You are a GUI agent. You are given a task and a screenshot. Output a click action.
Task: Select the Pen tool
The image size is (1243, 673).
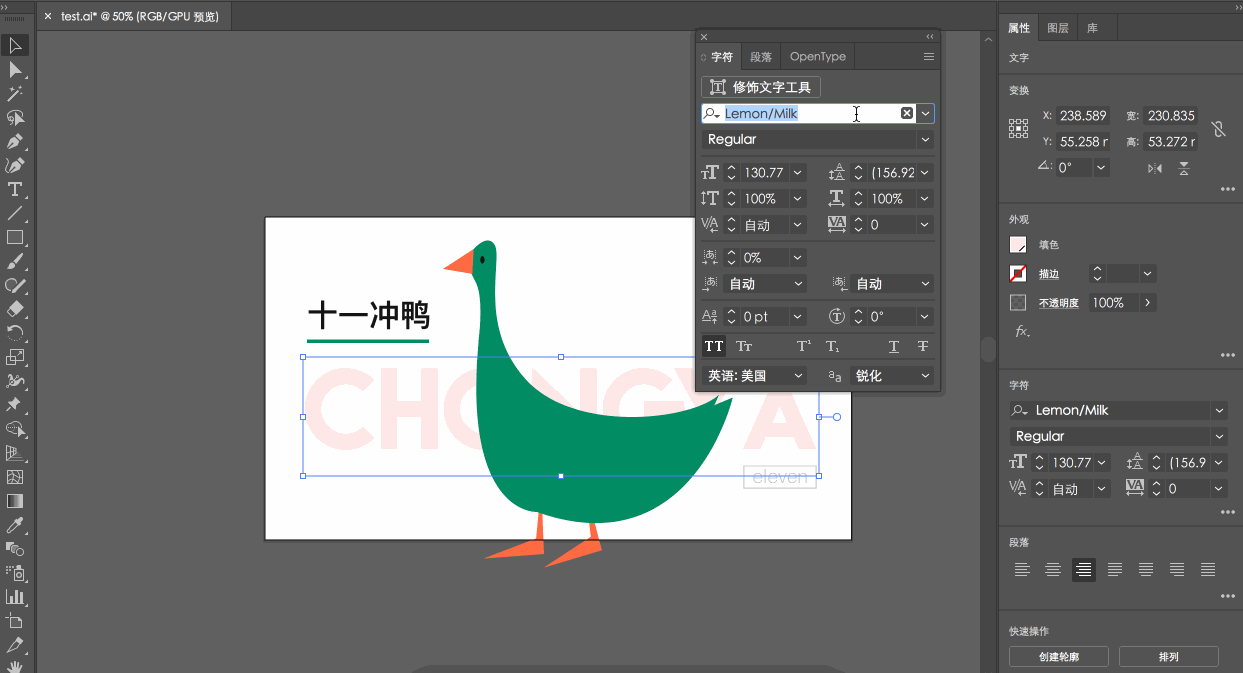coord(16,141)
